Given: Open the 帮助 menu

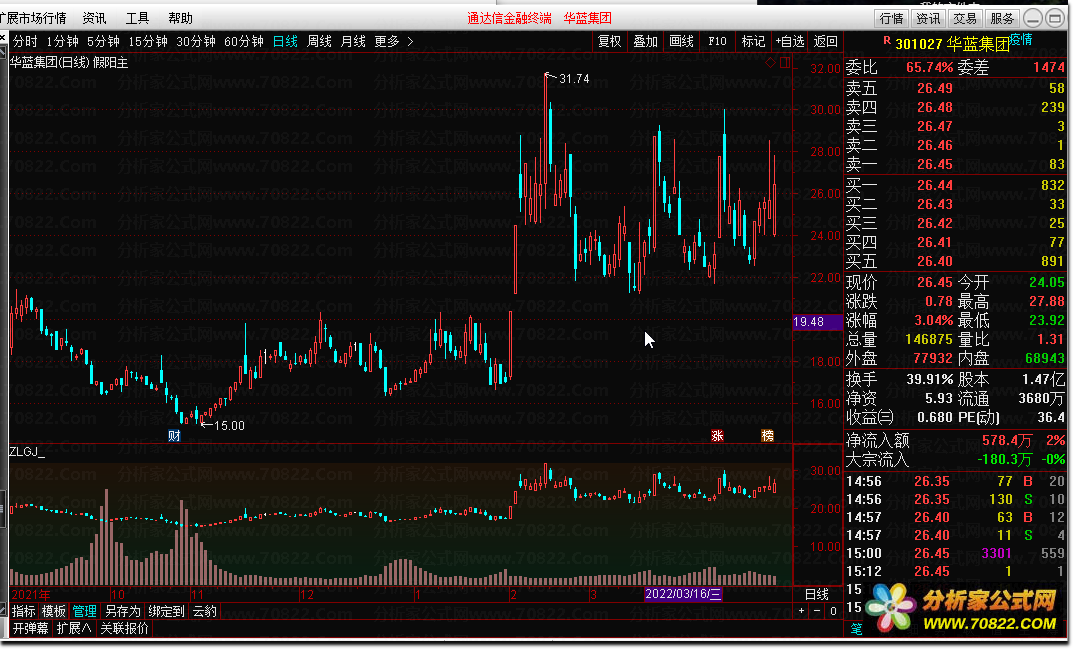Looking at the screenshot, I should (181, 18).
